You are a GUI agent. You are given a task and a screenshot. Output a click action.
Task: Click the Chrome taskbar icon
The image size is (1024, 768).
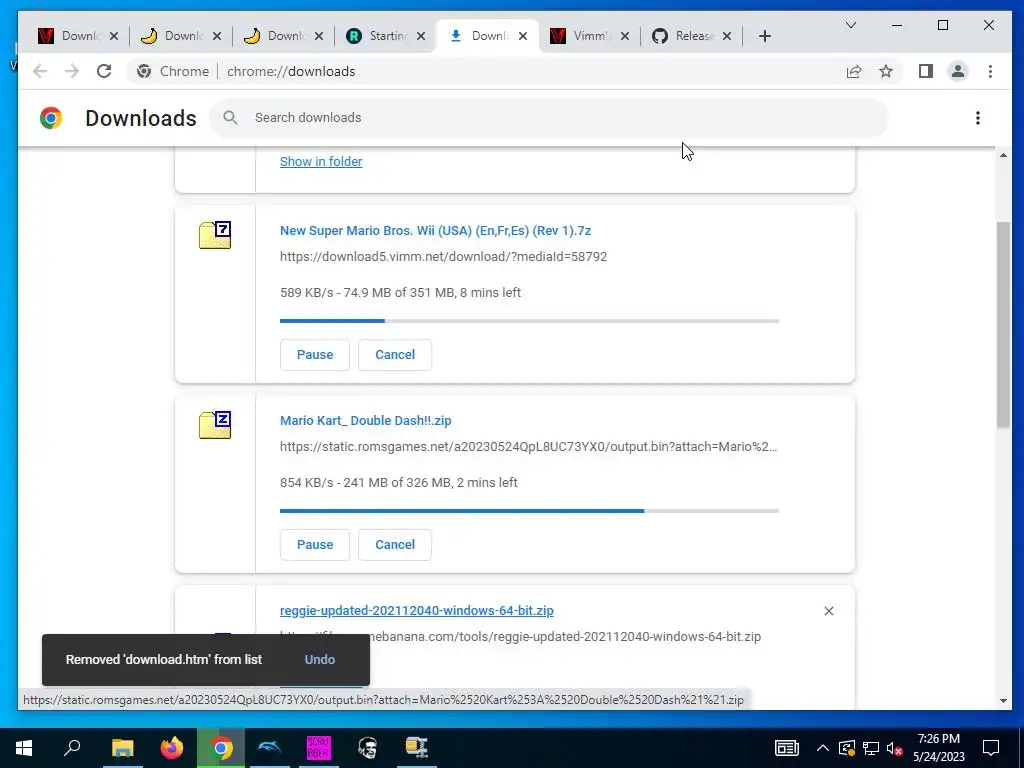[221, 748]
